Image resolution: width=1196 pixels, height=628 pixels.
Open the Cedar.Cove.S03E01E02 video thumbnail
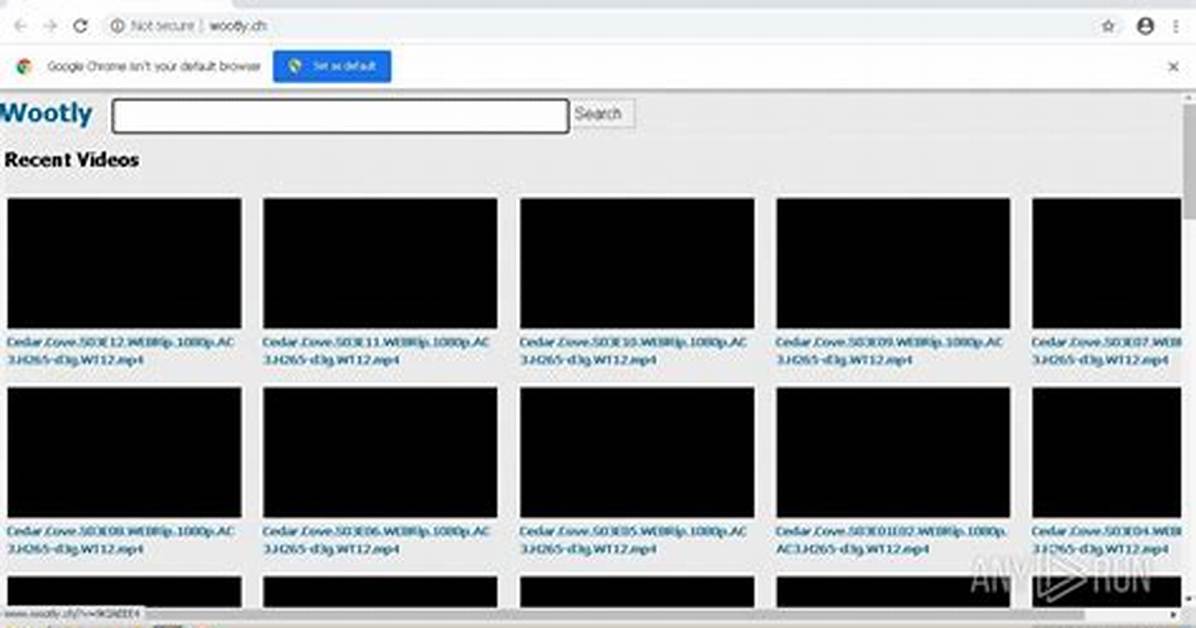pos(893,452)
